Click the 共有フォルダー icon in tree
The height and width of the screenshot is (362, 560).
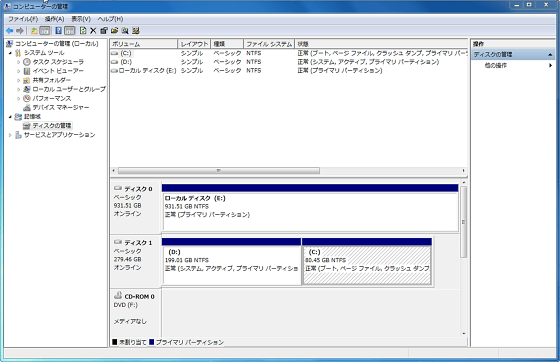26,80
